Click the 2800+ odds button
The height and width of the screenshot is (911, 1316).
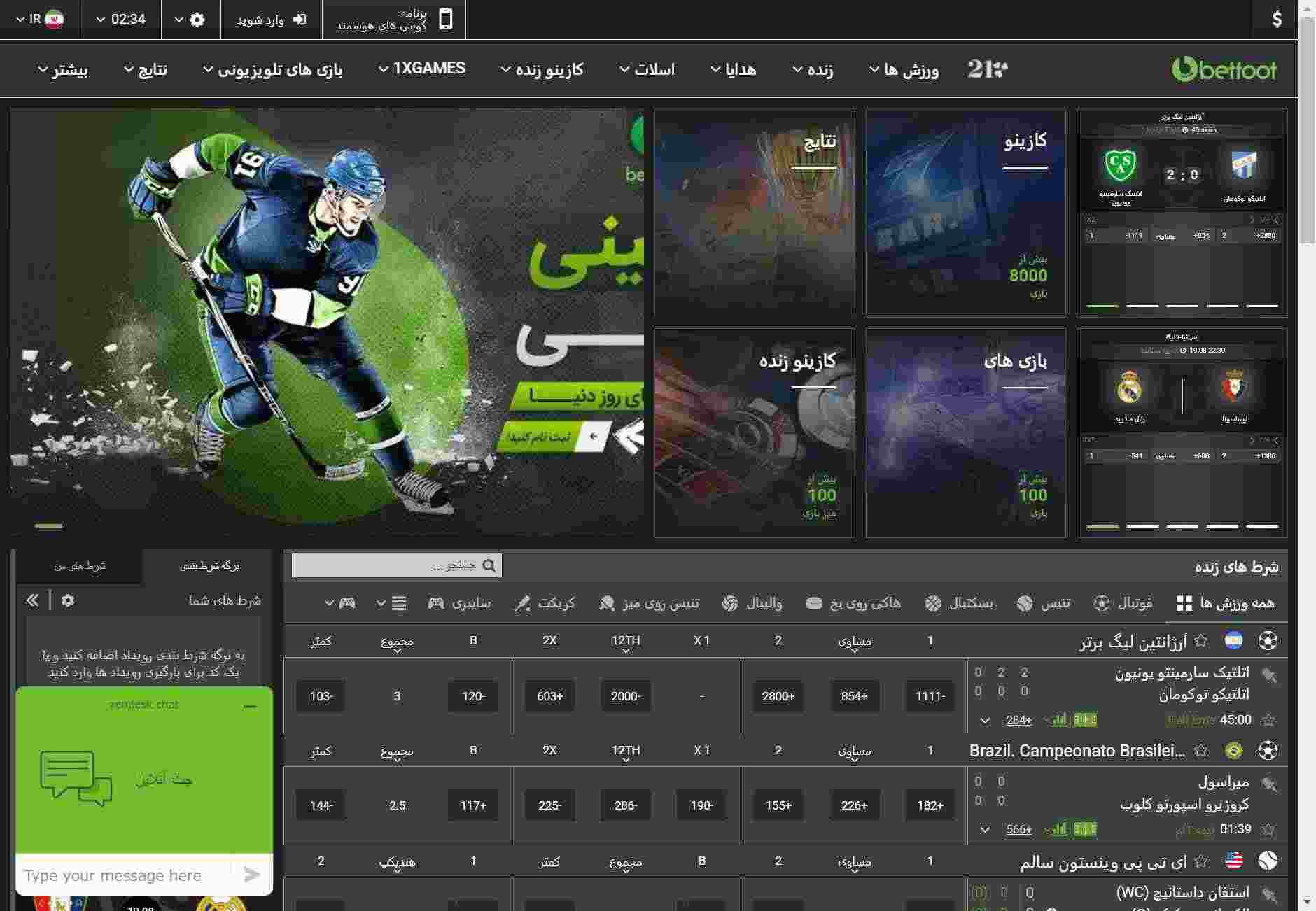pos(778,696)
